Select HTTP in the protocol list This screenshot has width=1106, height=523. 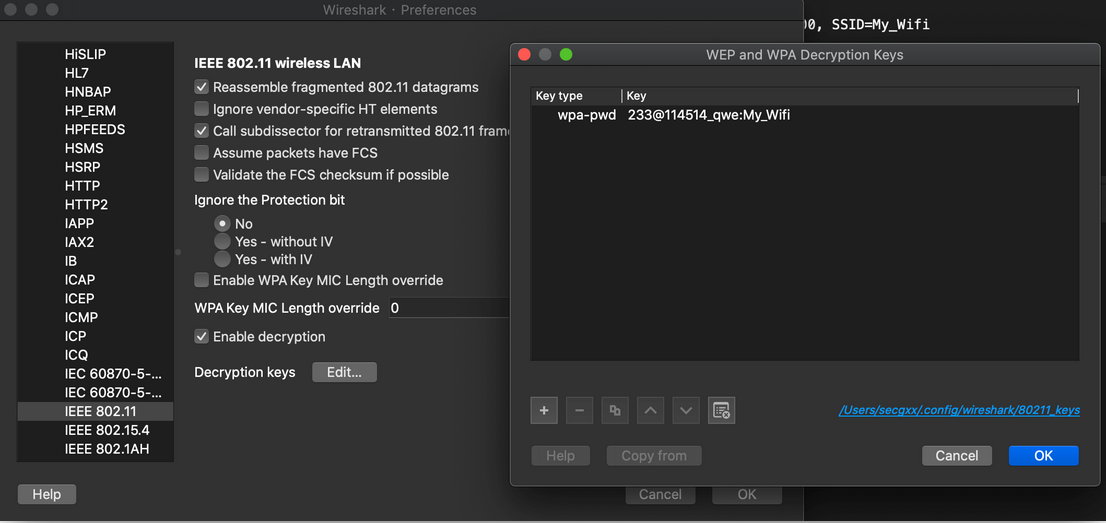(x=83, y=186)
